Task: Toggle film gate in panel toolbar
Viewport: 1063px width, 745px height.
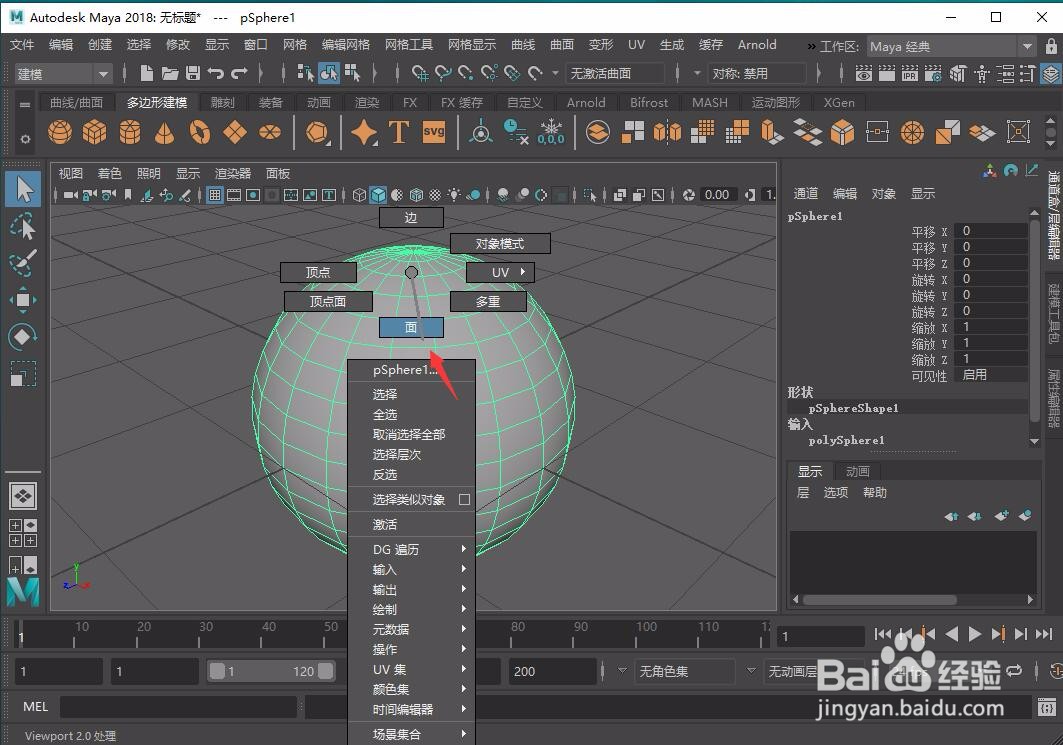Action: coord(234,195)
